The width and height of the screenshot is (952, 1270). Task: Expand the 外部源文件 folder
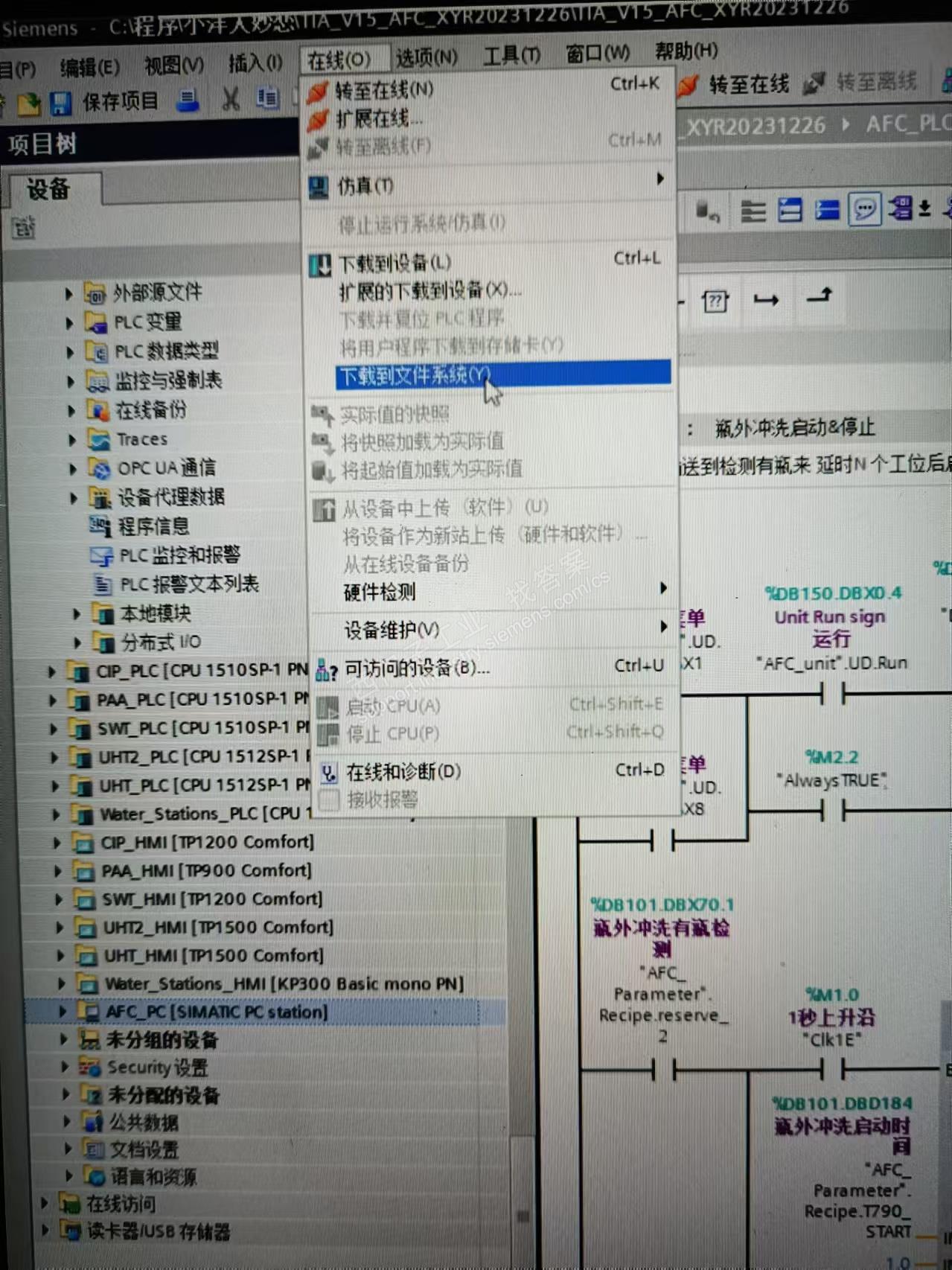(68, 294)
